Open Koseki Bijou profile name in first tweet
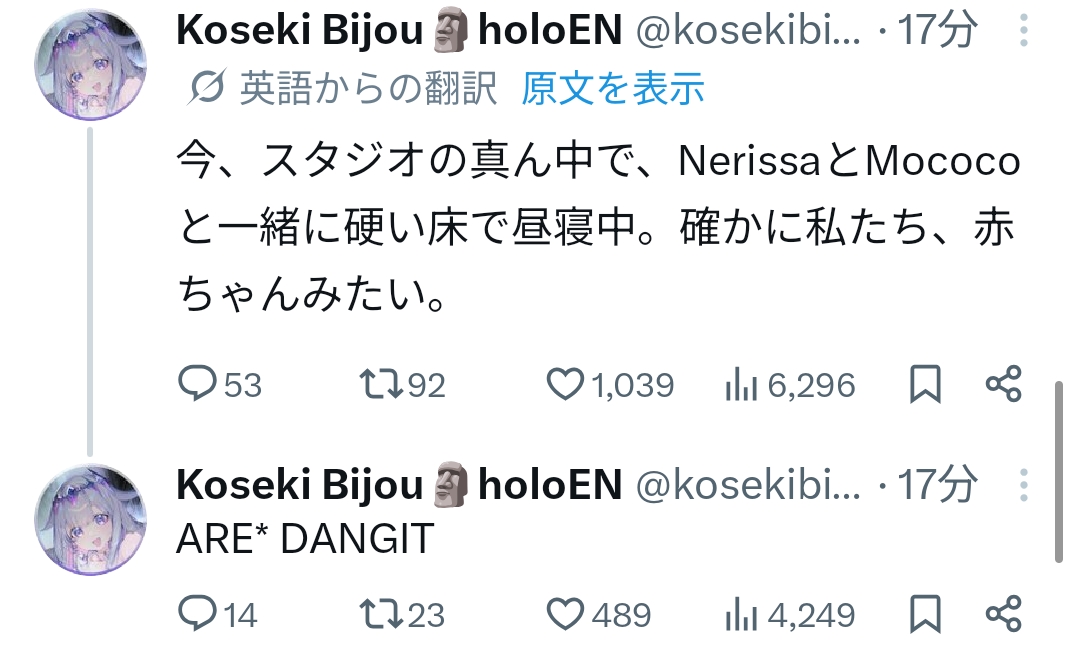 [x=300, y=32]
